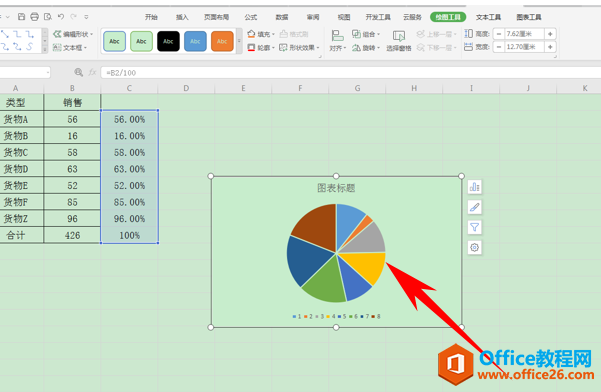
Task: Click 上移一层 bring forward
Action: pyautogui.click(x=436, y=34)
